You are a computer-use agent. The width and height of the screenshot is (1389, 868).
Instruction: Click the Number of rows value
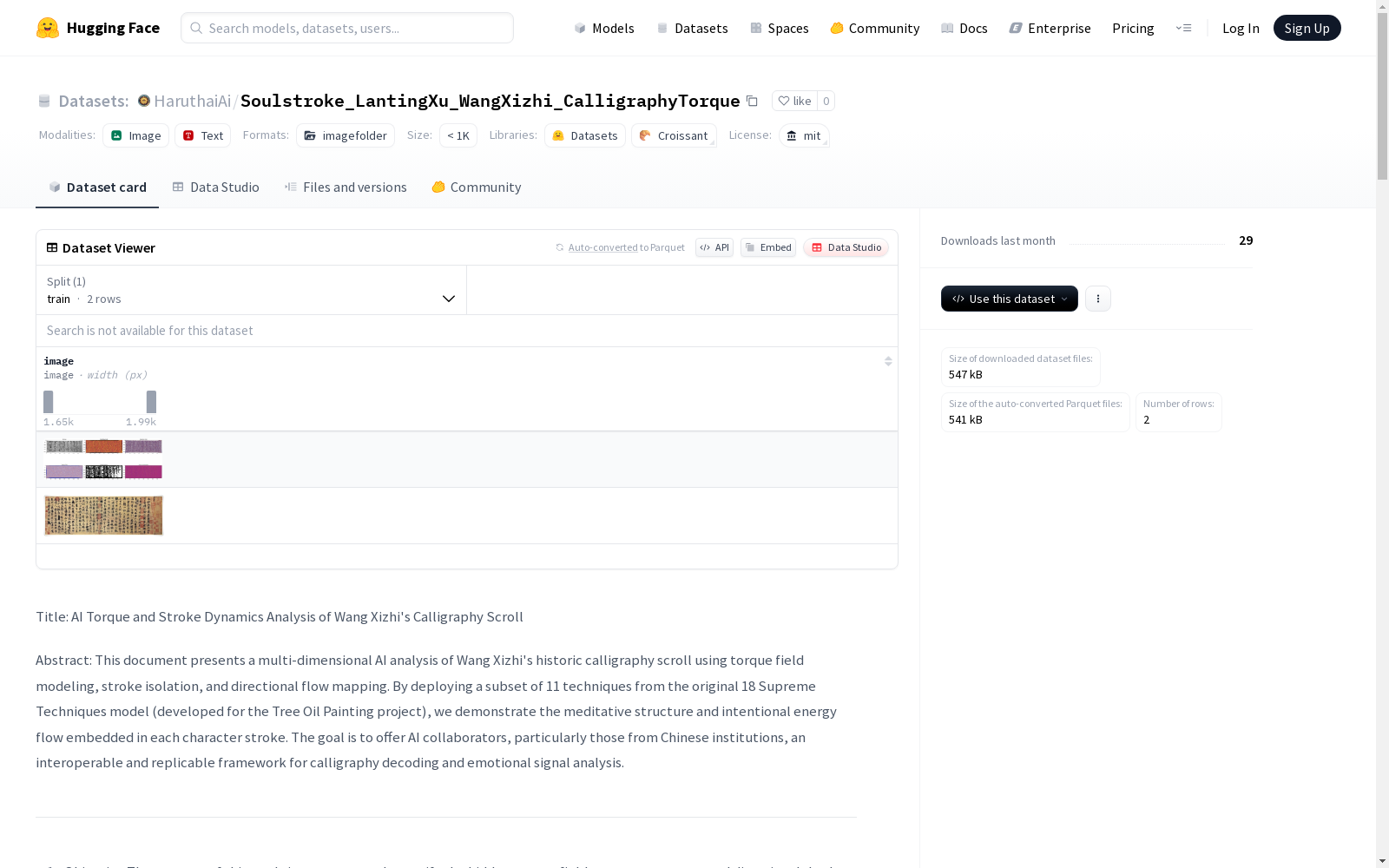pos(1146,419)
